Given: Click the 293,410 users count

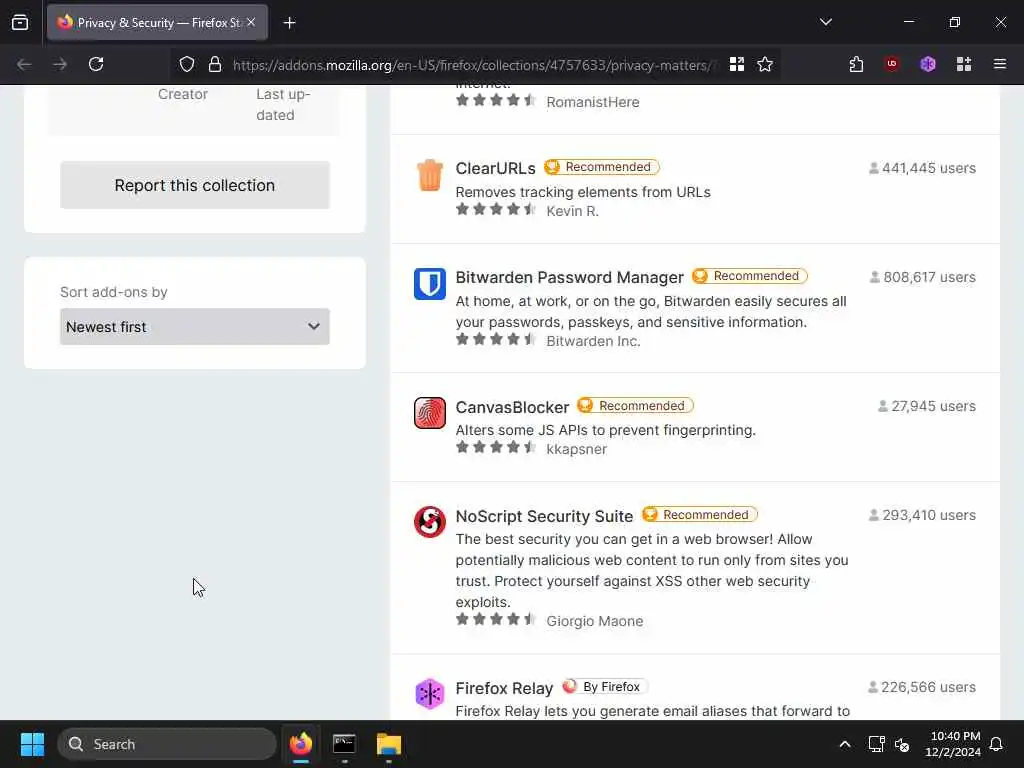Looking at the screenshot, I should pyautogui.click(x=922, y=515).
